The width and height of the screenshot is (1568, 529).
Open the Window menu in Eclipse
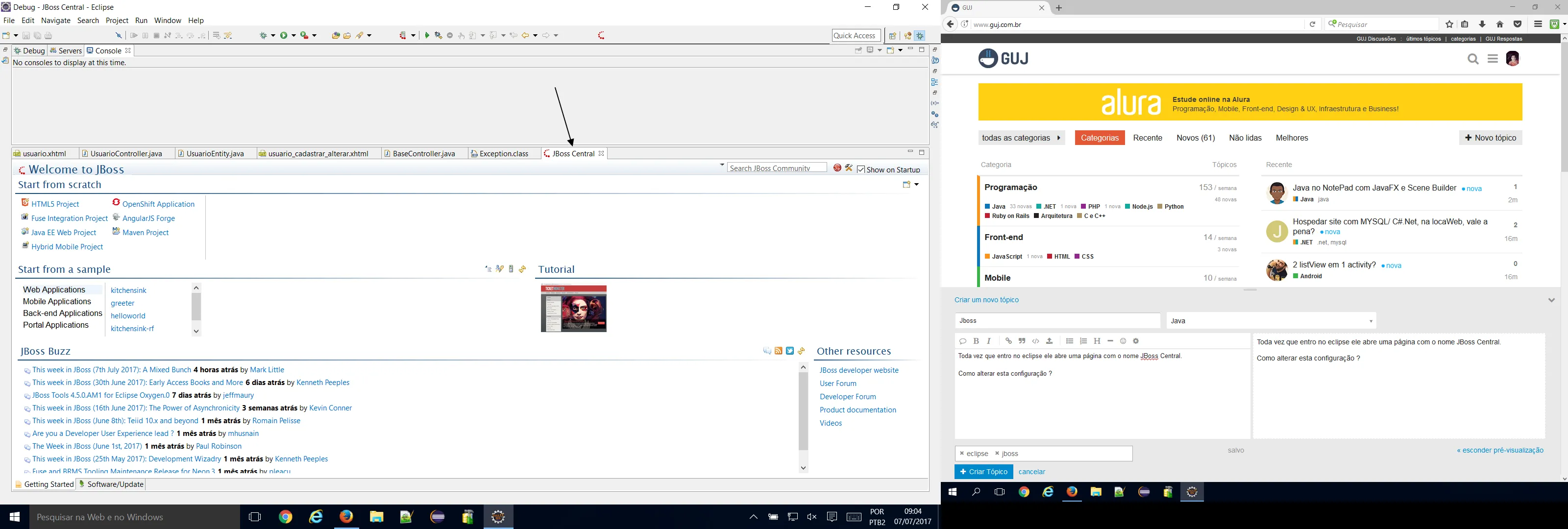tap(168, 21)
